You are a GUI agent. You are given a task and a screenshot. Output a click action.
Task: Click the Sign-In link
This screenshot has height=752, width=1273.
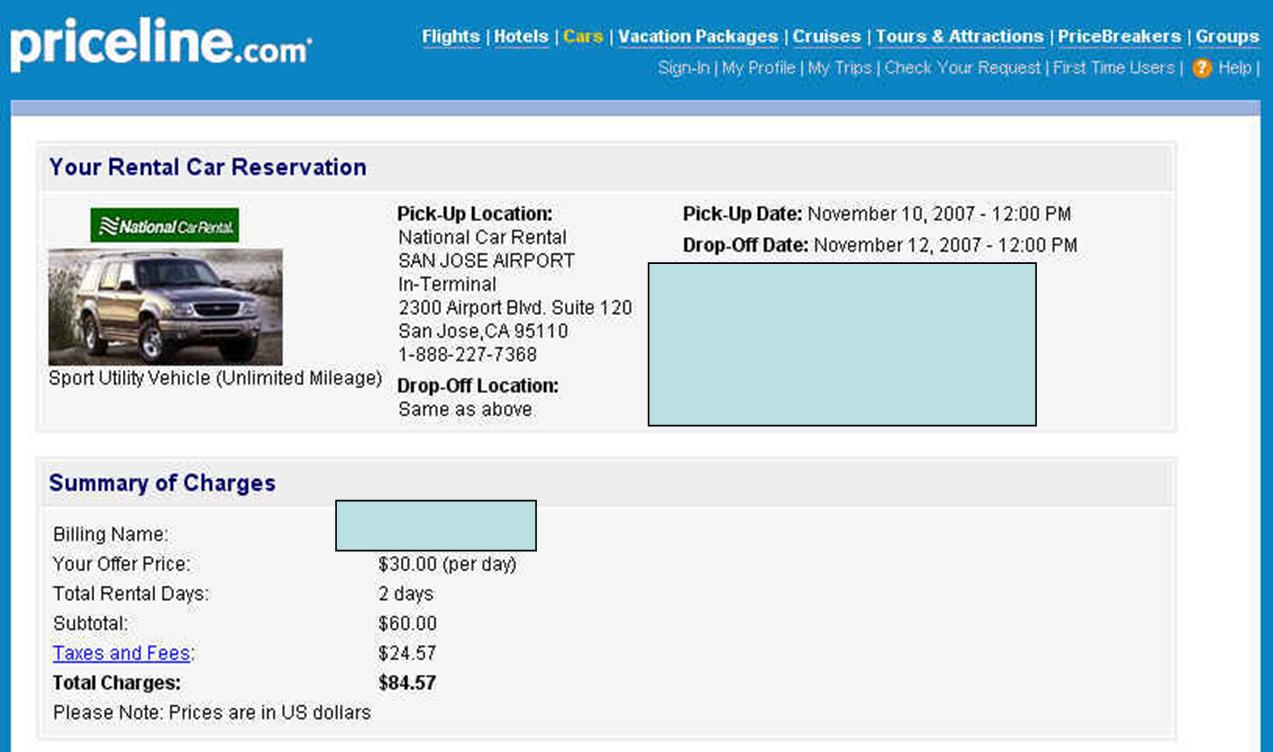click(684, 68)
